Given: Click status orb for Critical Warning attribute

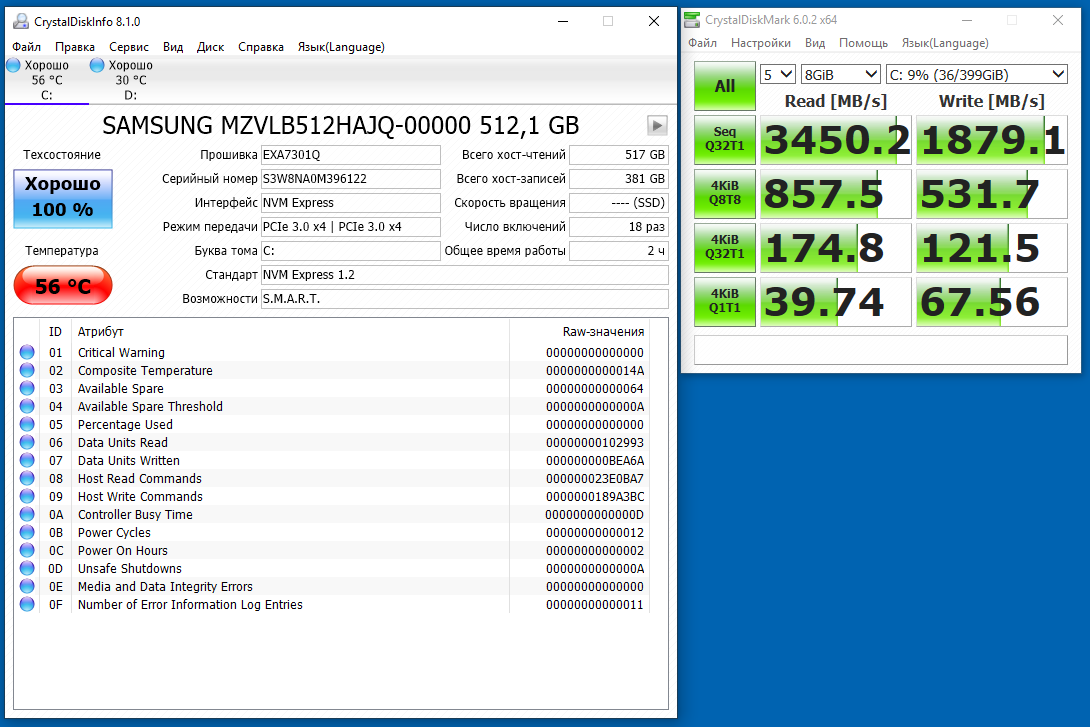Looking at the screenshot, I should (27, 352).
